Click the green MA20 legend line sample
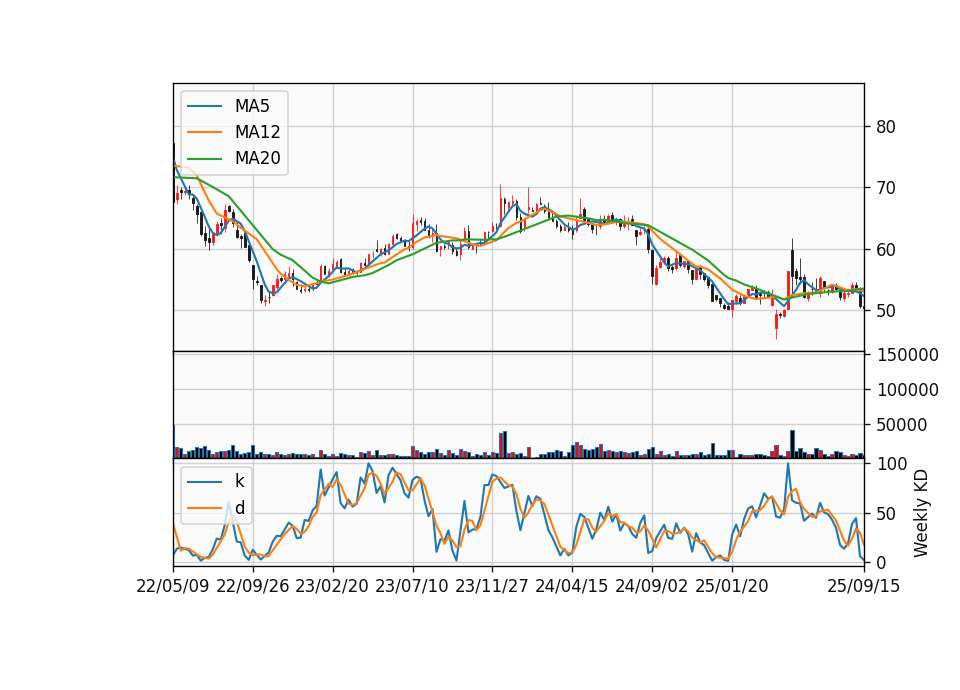 204,159
